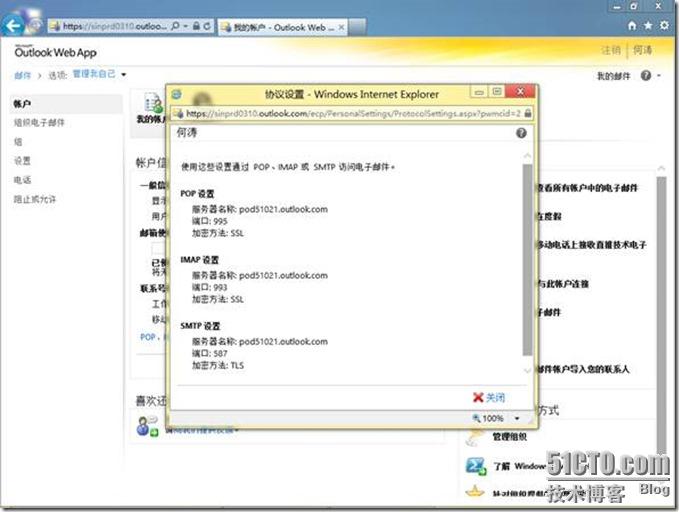Click the 邮件帐户导入您的联系人 shortcut
Image resolution: width=679 pixels, height=512 pixels.
pos(583,369)
